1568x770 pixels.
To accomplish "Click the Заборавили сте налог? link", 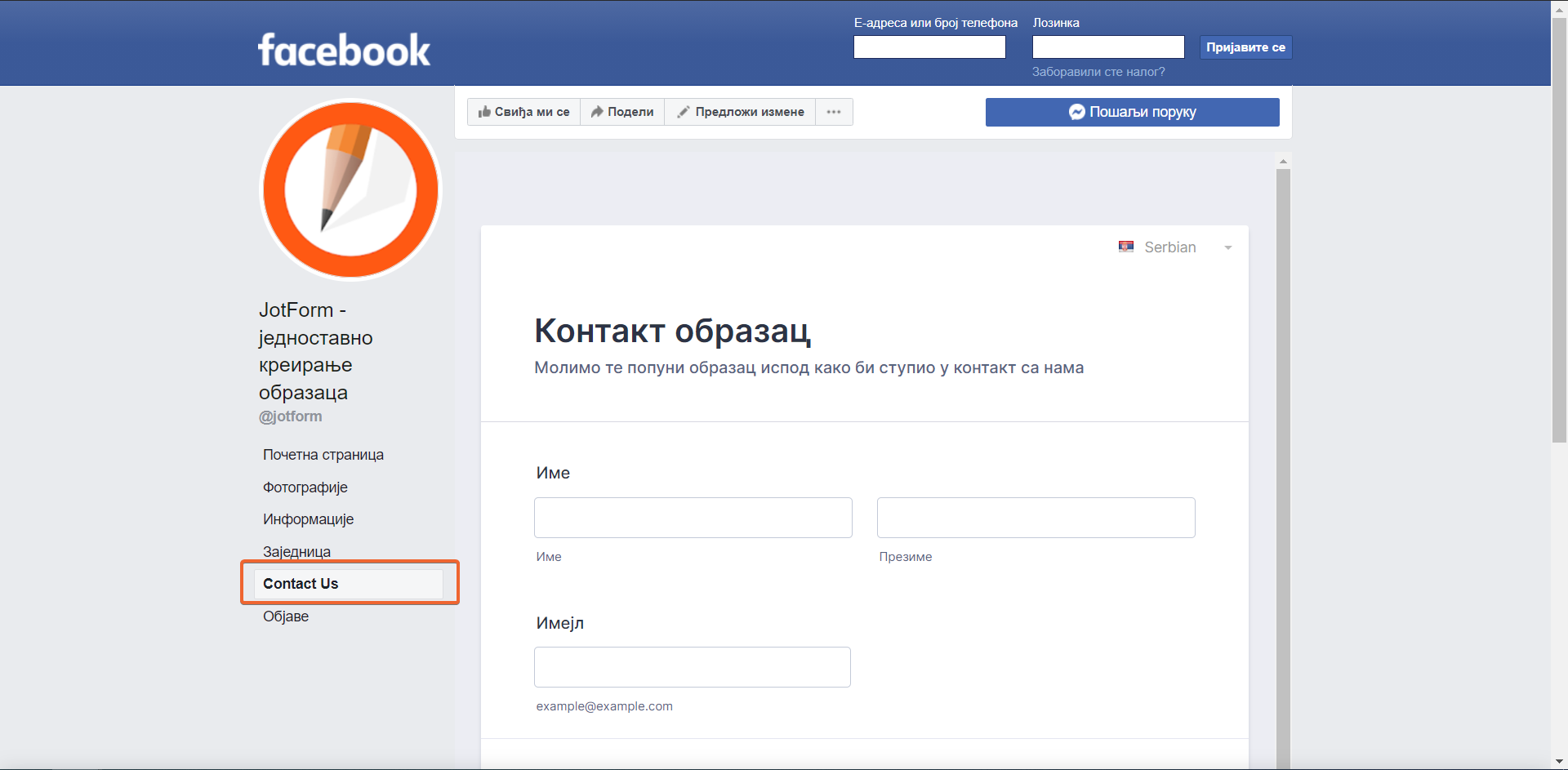I will [1098, 72].
